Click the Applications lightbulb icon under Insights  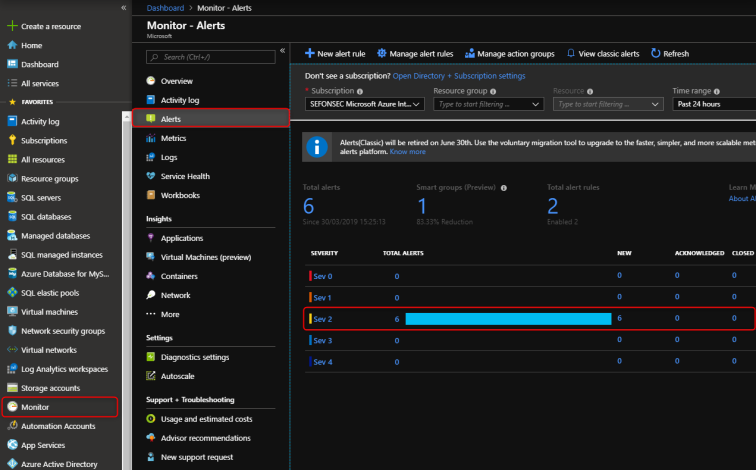[151, 238]
